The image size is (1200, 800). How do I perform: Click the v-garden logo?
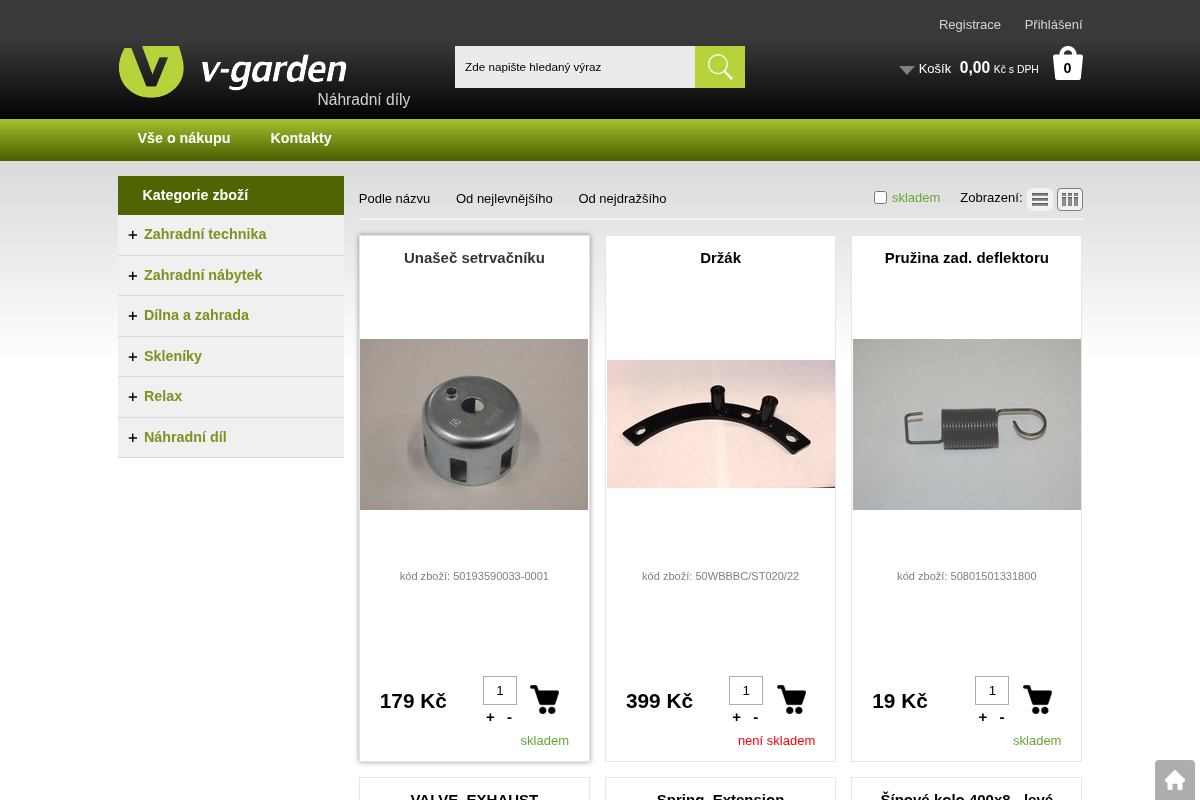pyautogui.click(x=233, y=71)
